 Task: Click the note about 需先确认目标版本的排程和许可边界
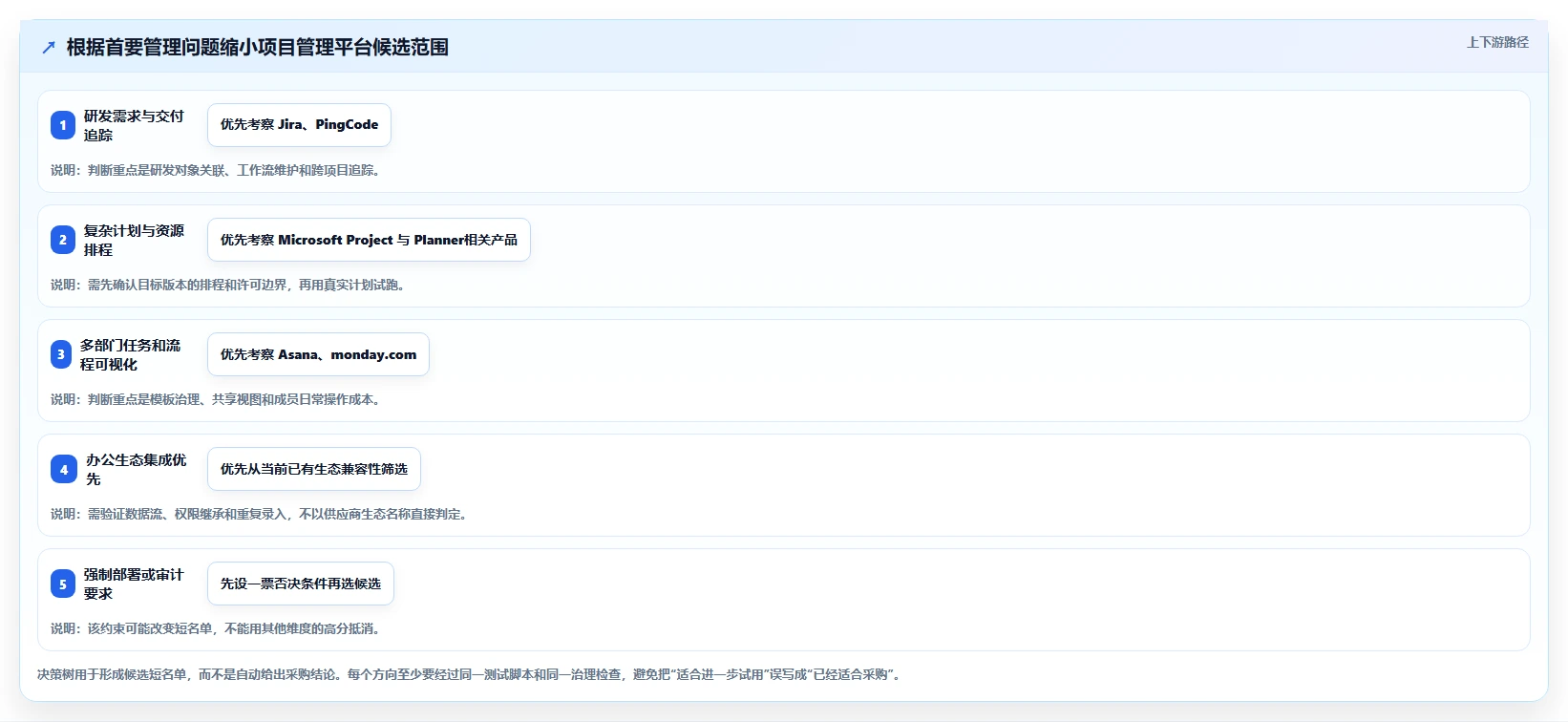point(230,285)
